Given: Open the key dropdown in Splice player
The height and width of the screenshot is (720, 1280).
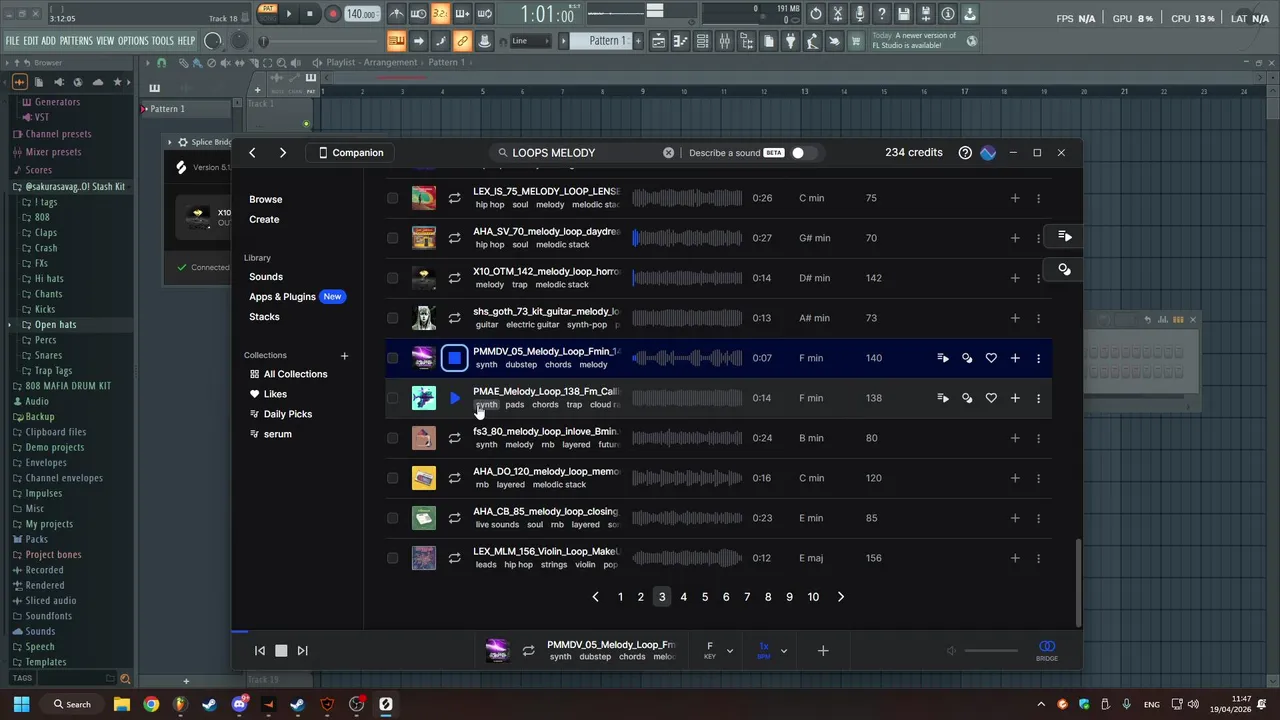Looking at the screenshot, I should pyautogui.click(x=718, y=650).
